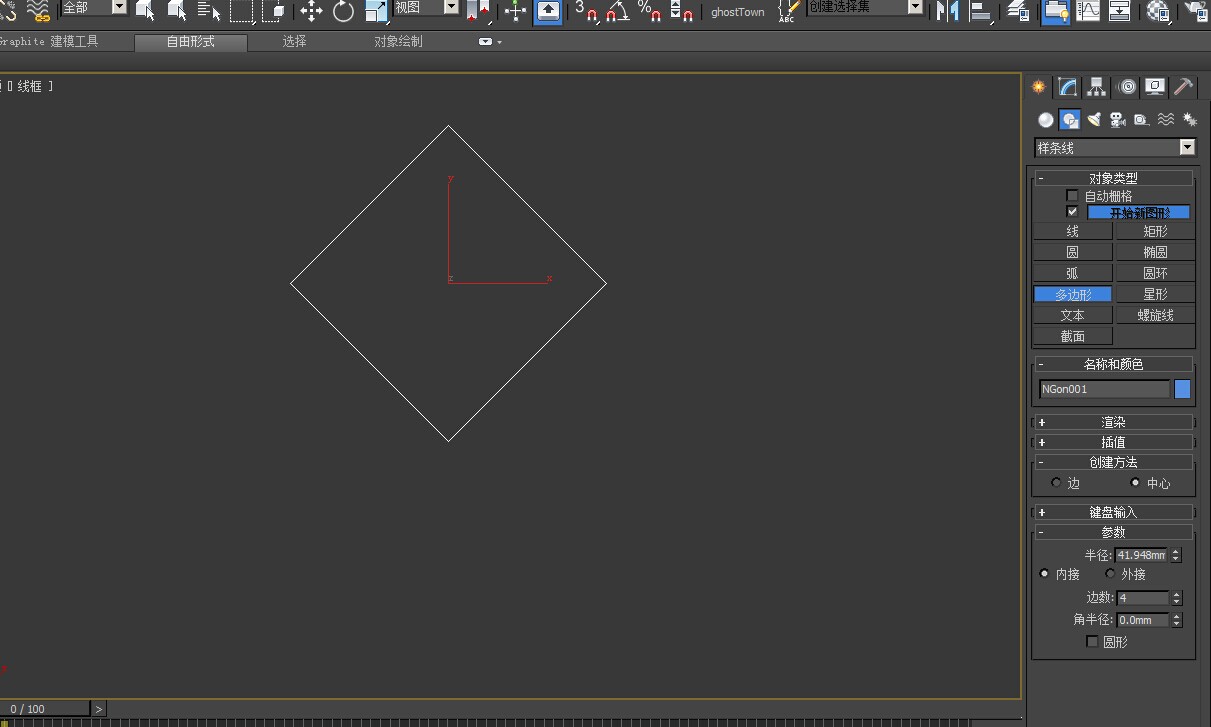Click the Align tool icon
This screenshot has height=727, width=1211.
coord(981,11)
